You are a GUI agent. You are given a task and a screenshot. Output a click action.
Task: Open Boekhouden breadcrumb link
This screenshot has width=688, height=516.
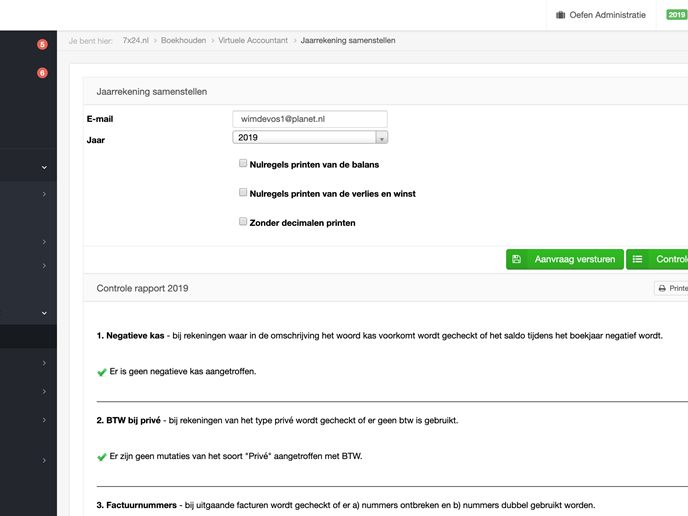tap(183, 40)
